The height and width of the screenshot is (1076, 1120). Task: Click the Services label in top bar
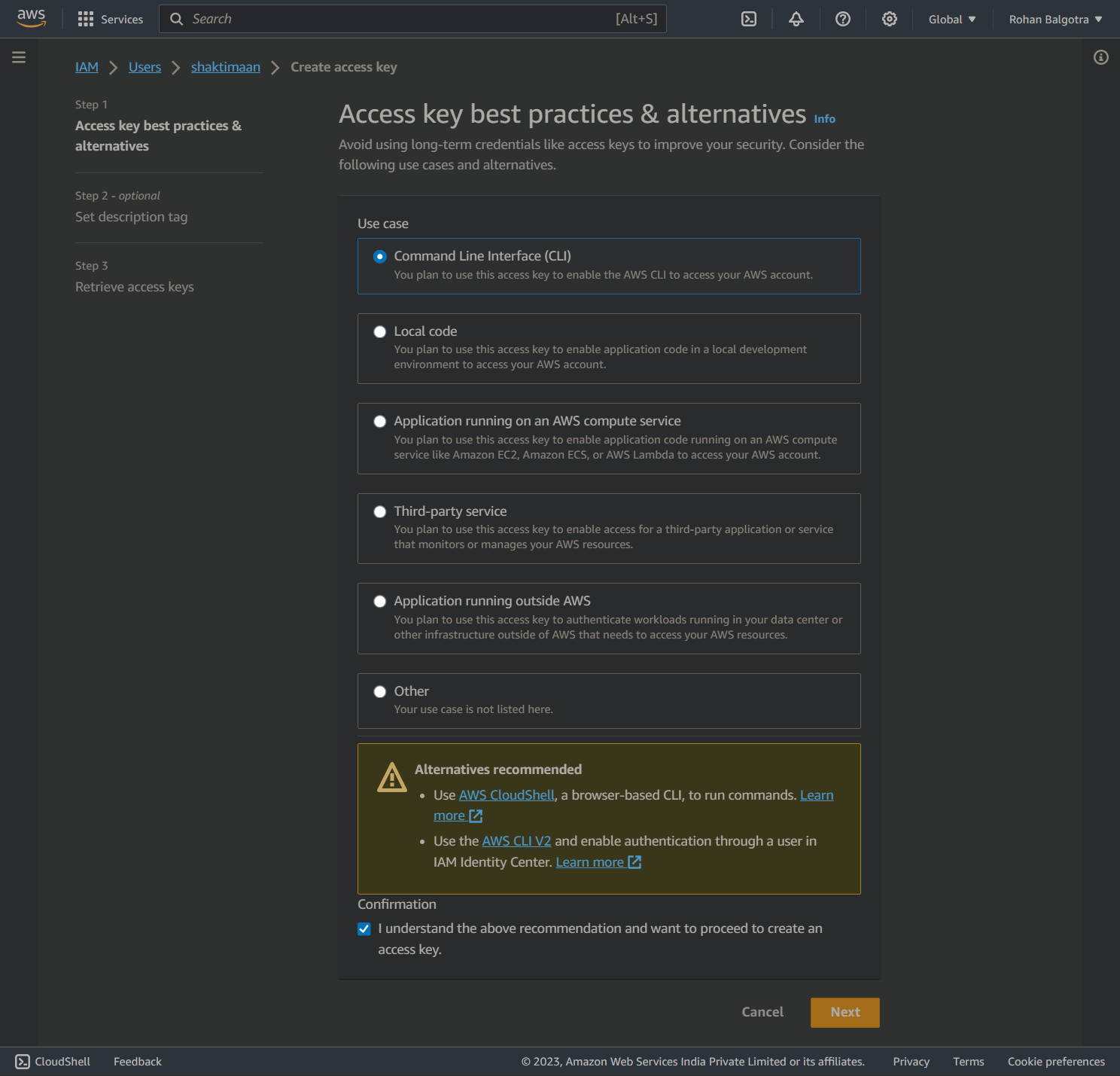pos(122,20)
